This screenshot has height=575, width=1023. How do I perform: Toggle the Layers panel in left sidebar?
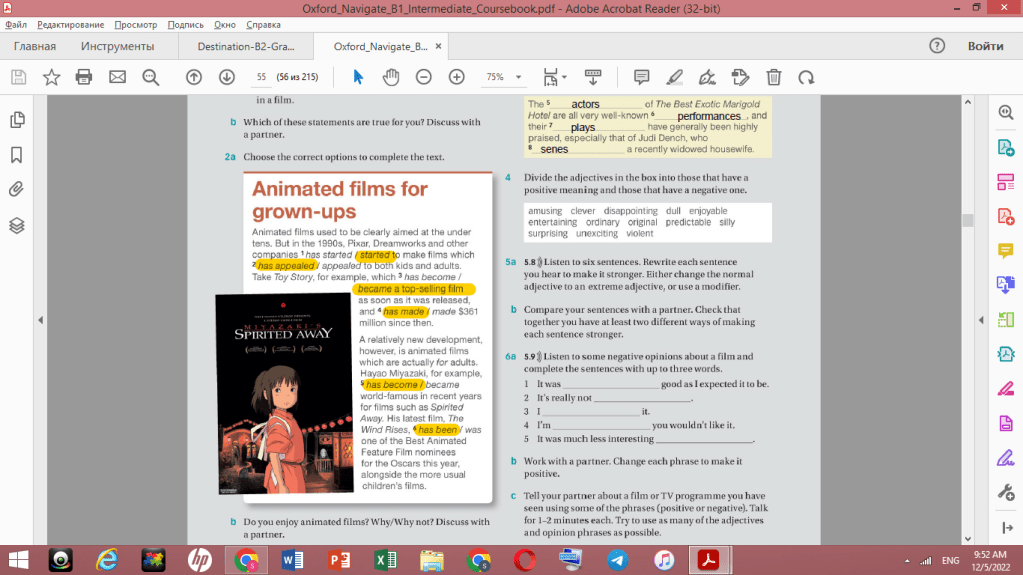[17, 225]
